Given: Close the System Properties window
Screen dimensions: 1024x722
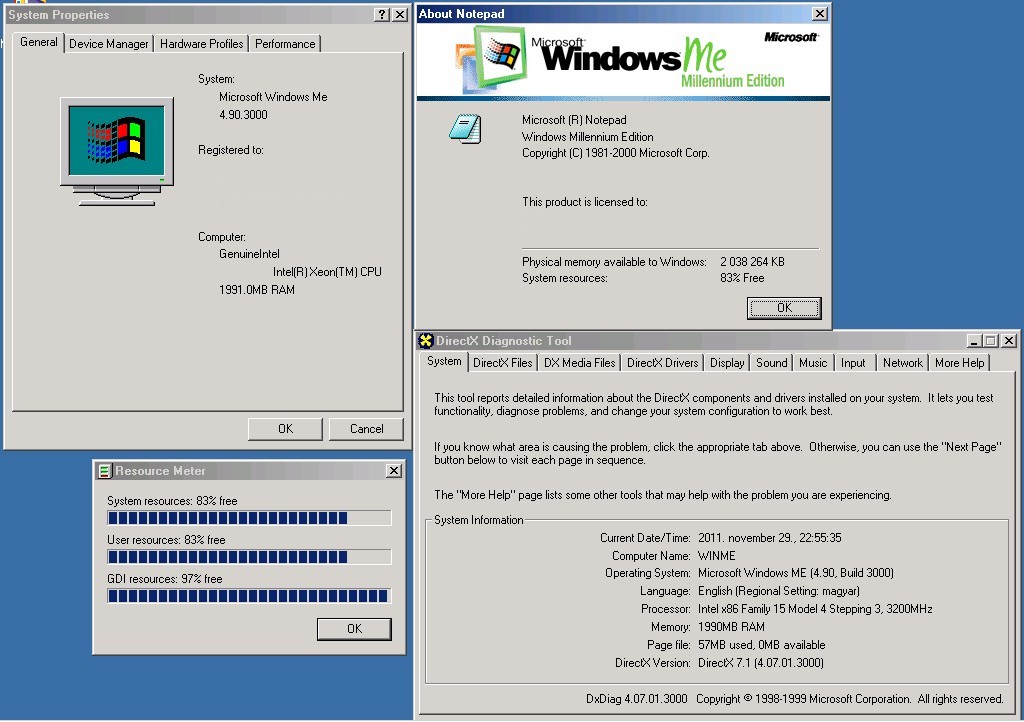Looking at the screenshot, I should click(400, 14).
